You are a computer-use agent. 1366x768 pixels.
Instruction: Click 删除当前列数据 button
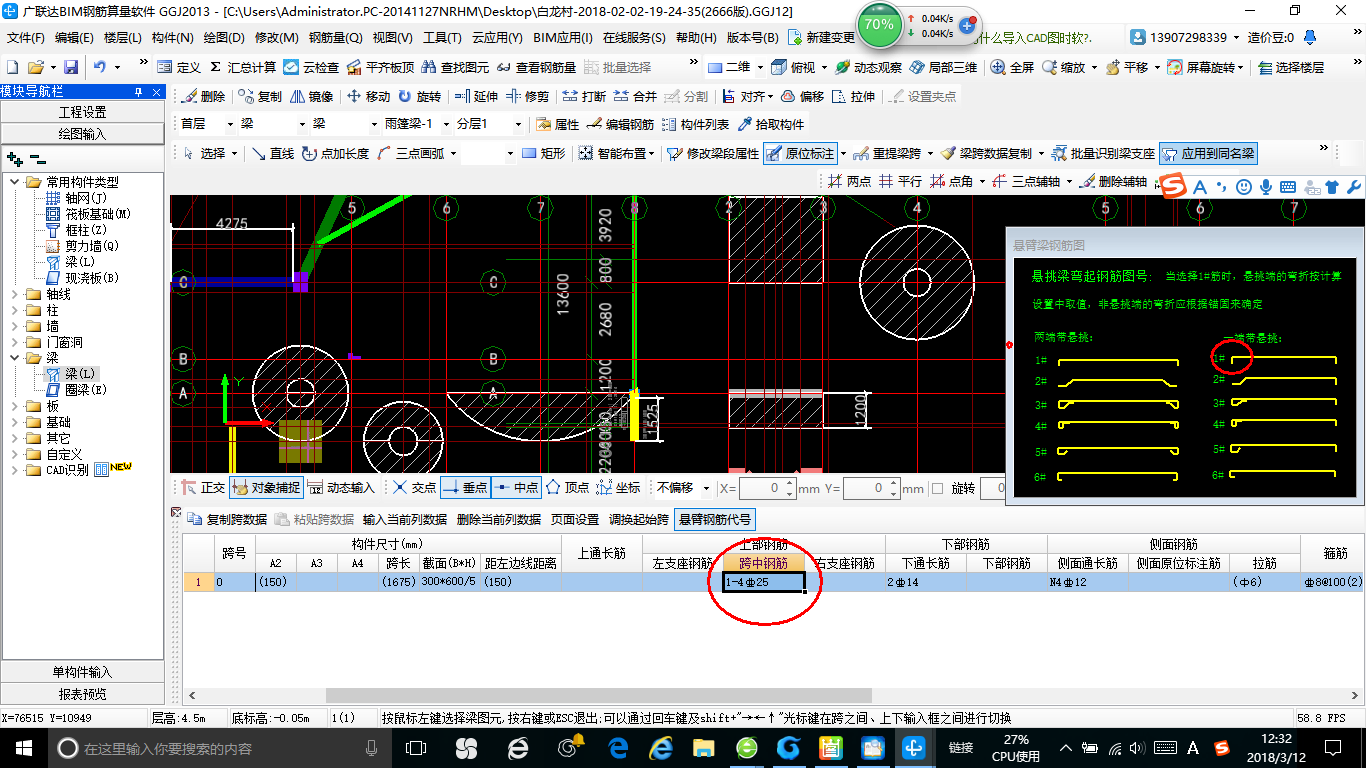pyautogui.click(x=498, y=519)
